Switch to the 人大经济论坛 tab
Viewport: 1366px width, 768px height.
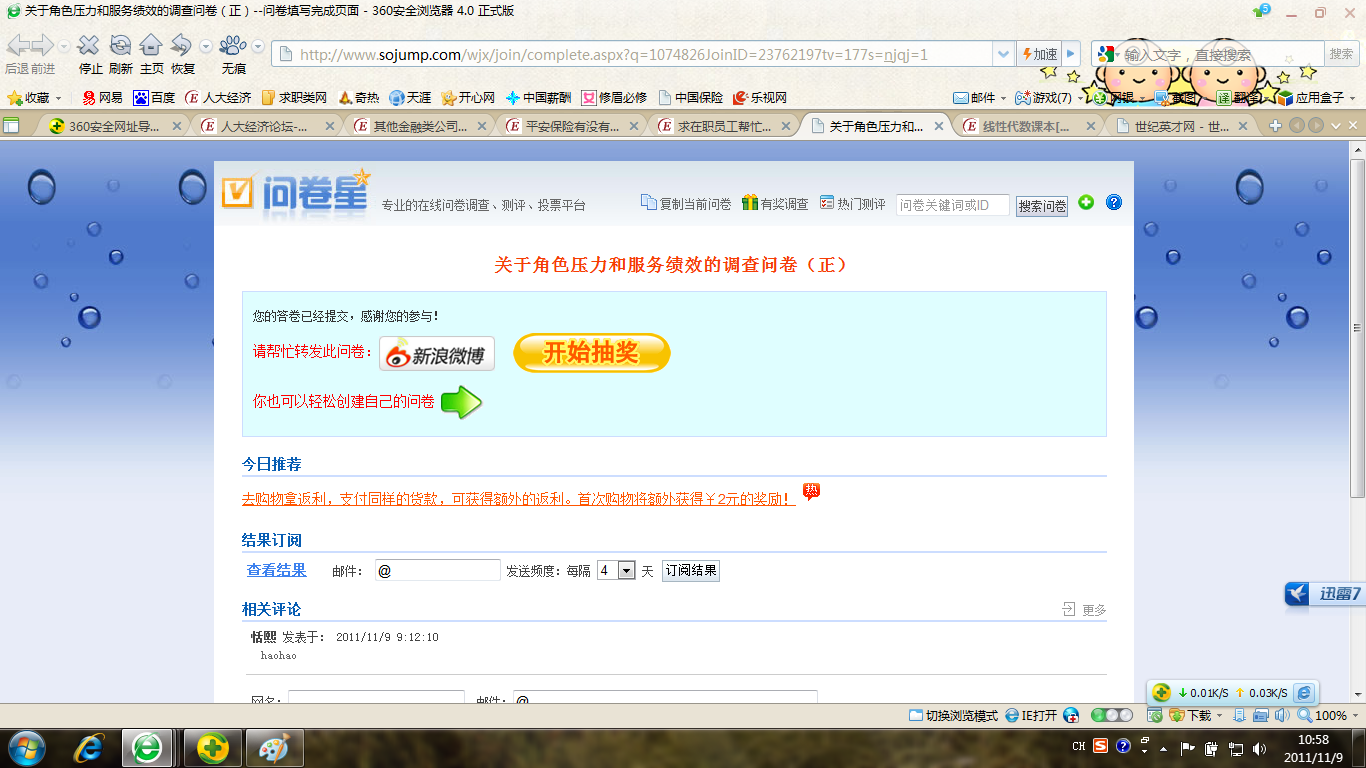(x=265, y=126)
